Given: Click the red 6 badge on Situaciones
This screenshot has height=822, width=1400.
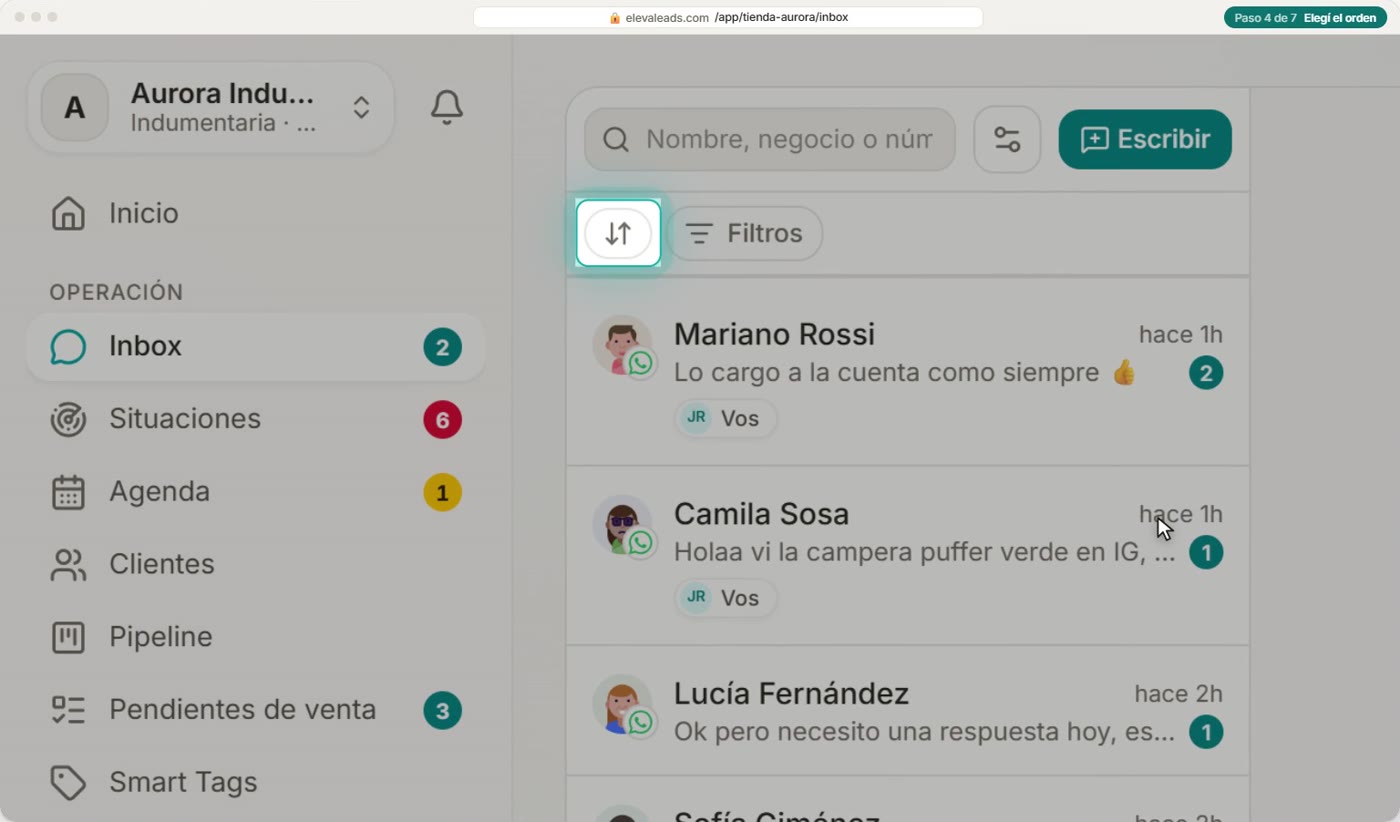Looking at the screenshot, I should (x=442, y=420).
